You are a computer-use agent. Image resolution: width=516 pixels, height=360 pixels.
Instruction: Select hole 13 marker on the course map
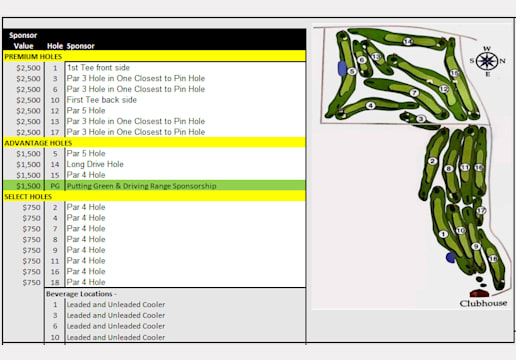pyautogui.click(x=376, y=56)
